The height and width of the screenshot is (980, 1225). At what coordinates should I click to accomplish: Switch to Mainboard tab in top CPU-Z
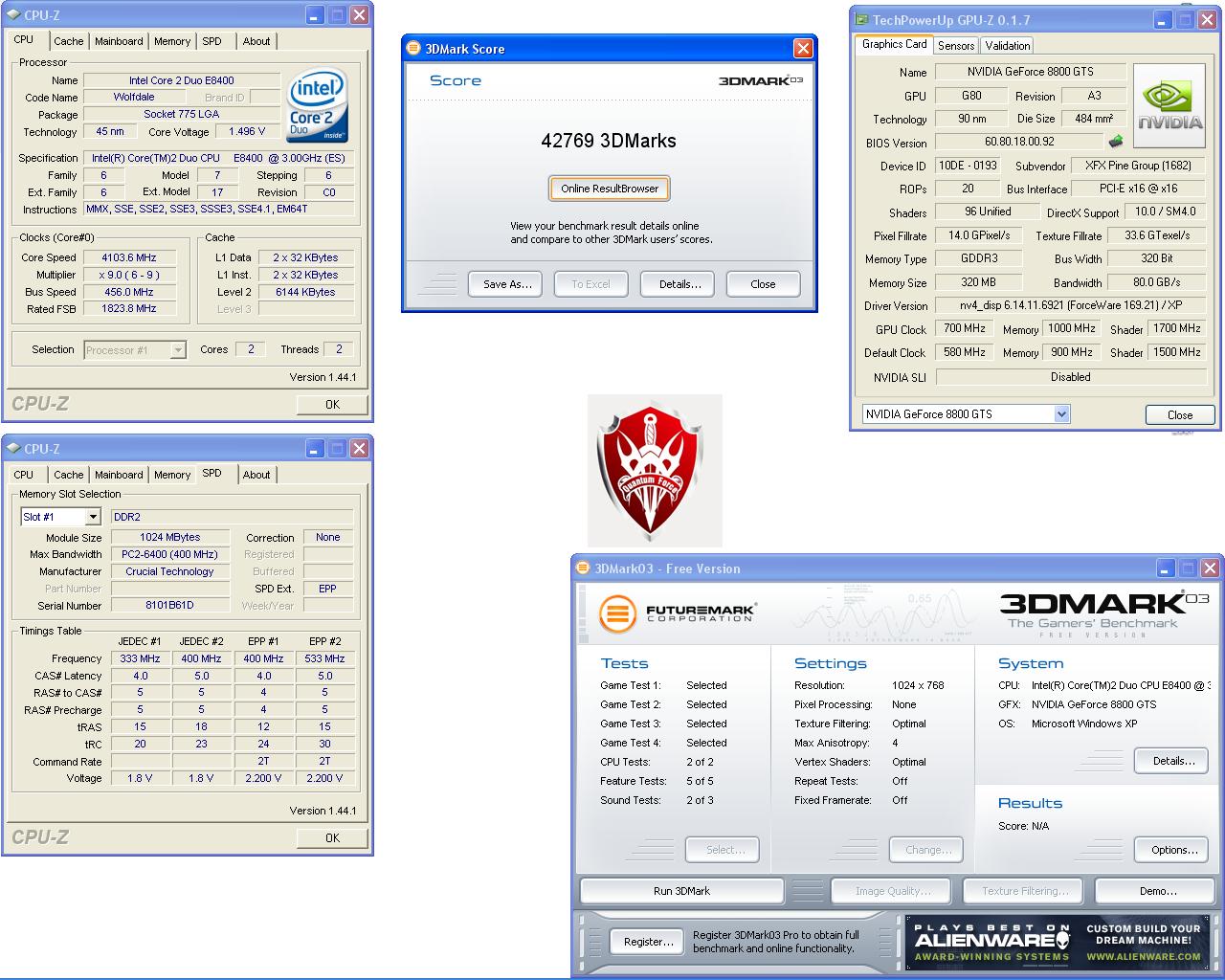coord(119,41)
